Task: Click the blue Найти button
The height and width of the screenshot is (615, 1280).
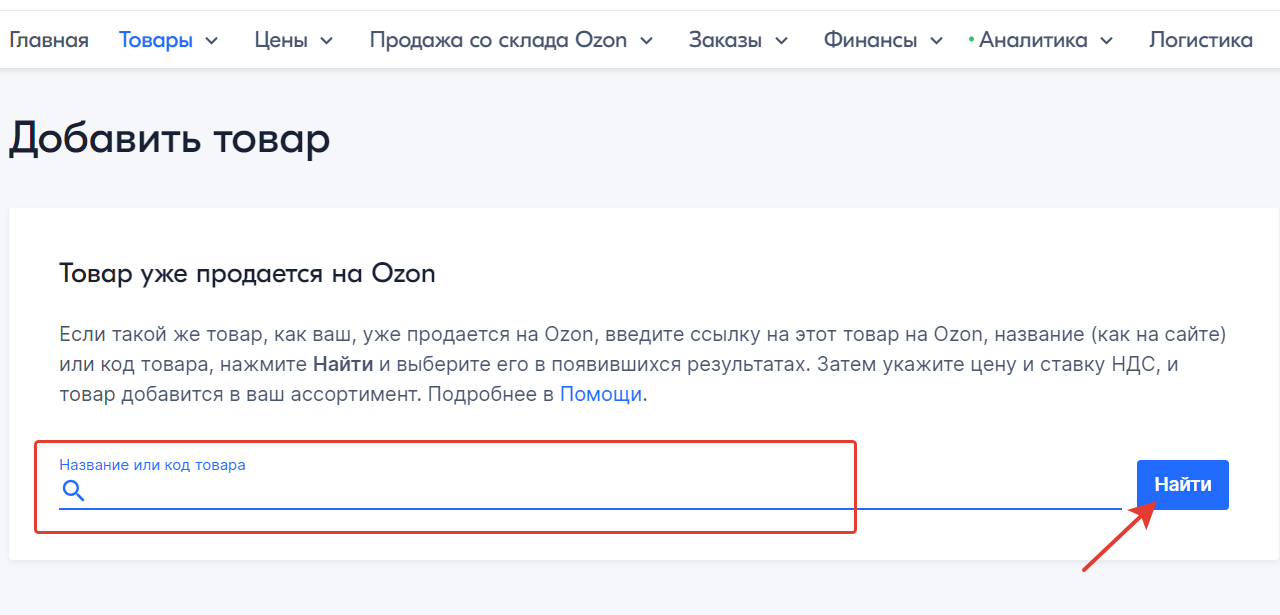Action: pyautogui.click(x=1183, y=485)
